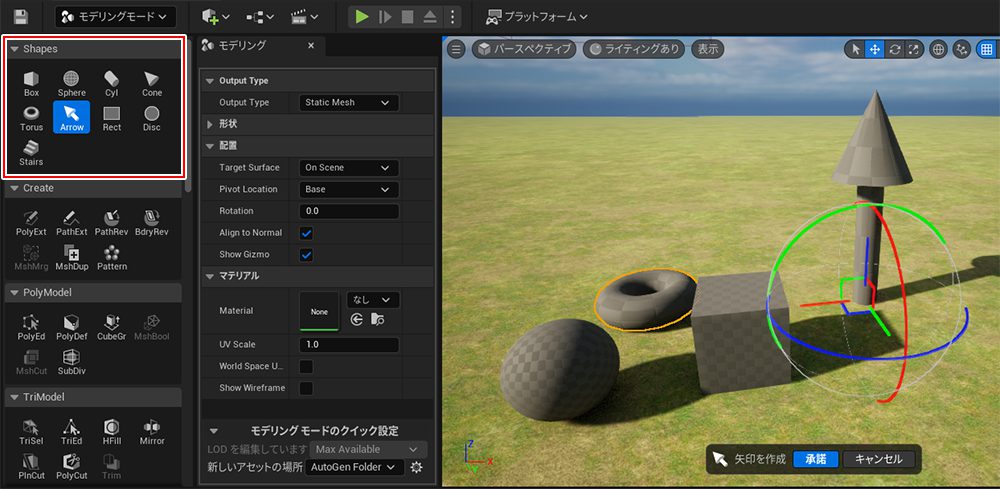Viewport: 1000px width, 489px height.
Task: Select the Box shape tool
Action: pyautogui.click(x=31, y=83)
